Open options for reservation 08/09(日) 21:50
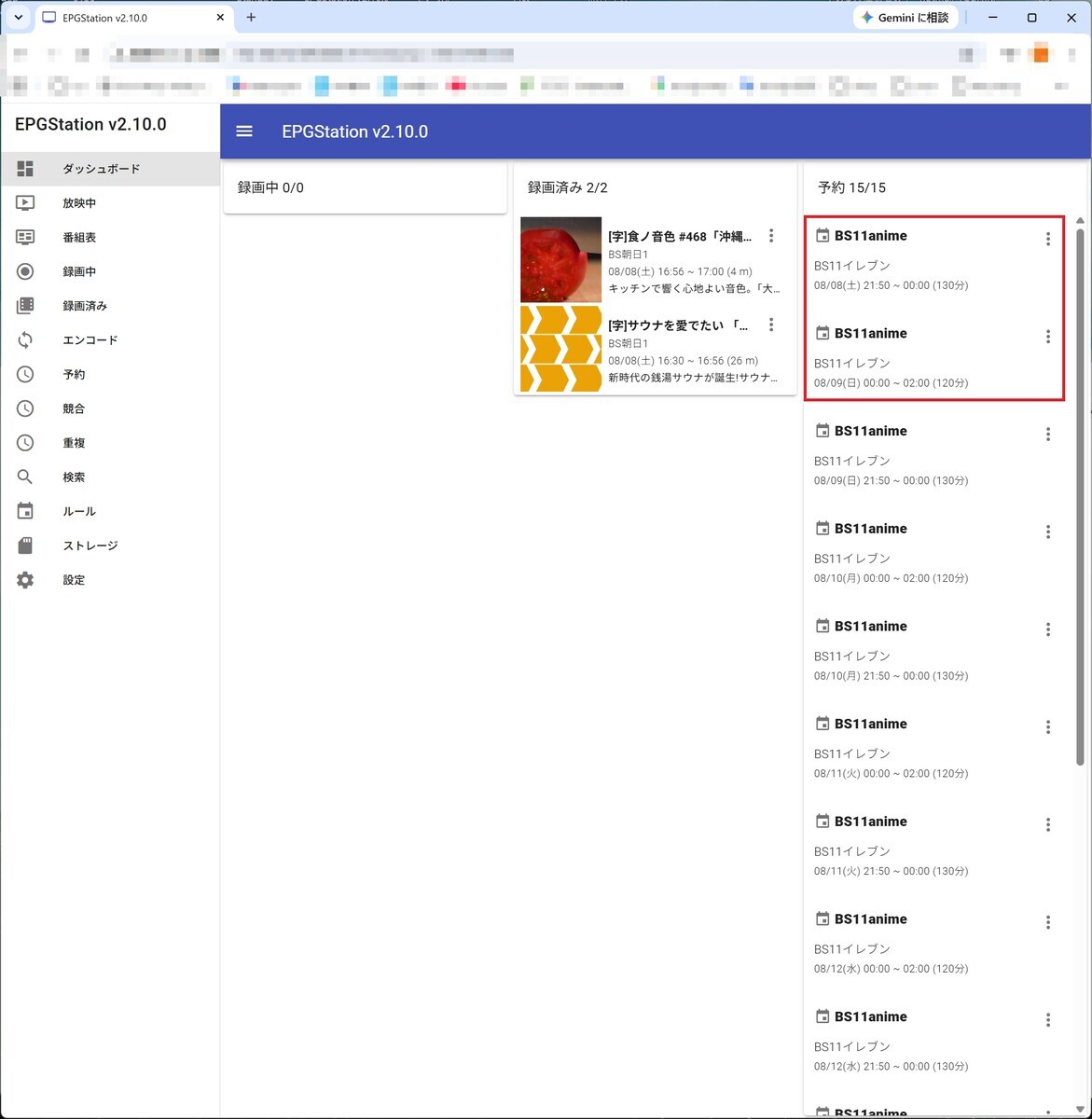 [x=1048, y=434]
